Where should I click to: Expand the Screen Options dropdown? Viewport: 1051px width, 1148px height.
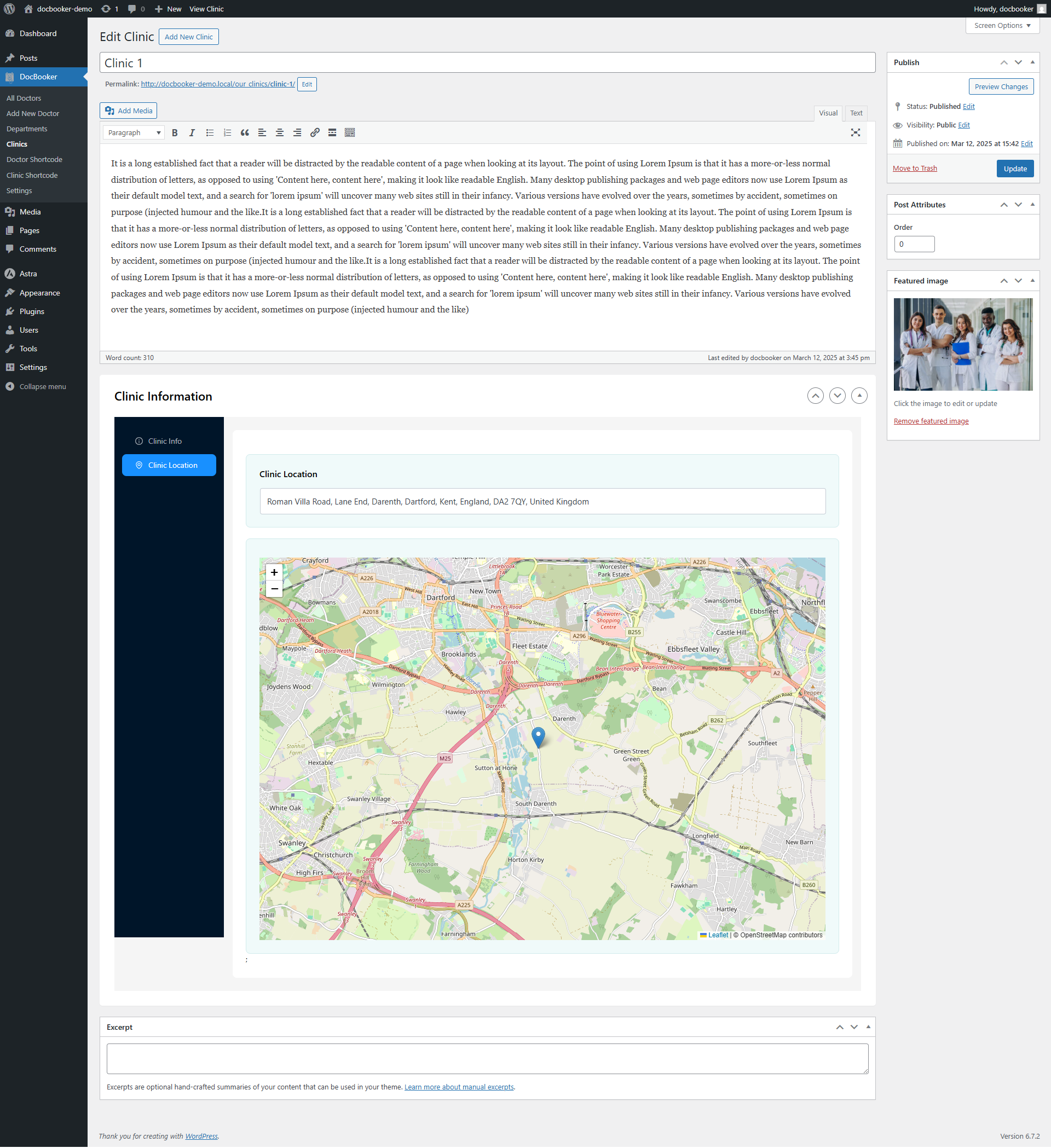coord(1003,26)
